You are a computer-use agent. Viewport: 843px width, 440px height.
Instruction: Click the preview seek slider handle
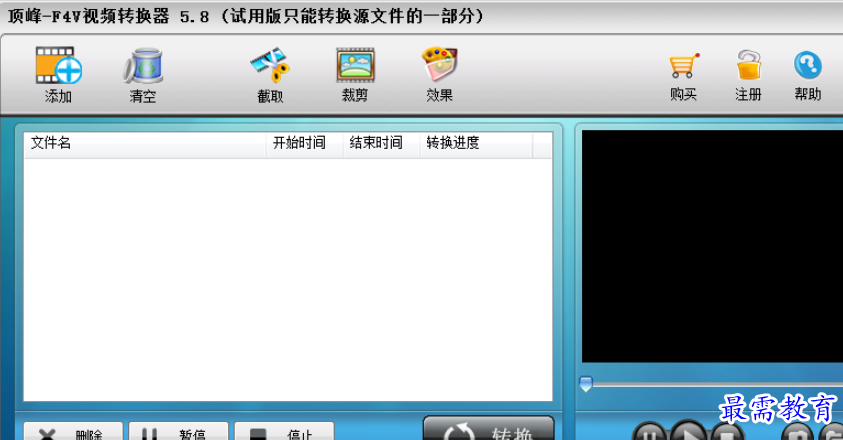(585, 384)
